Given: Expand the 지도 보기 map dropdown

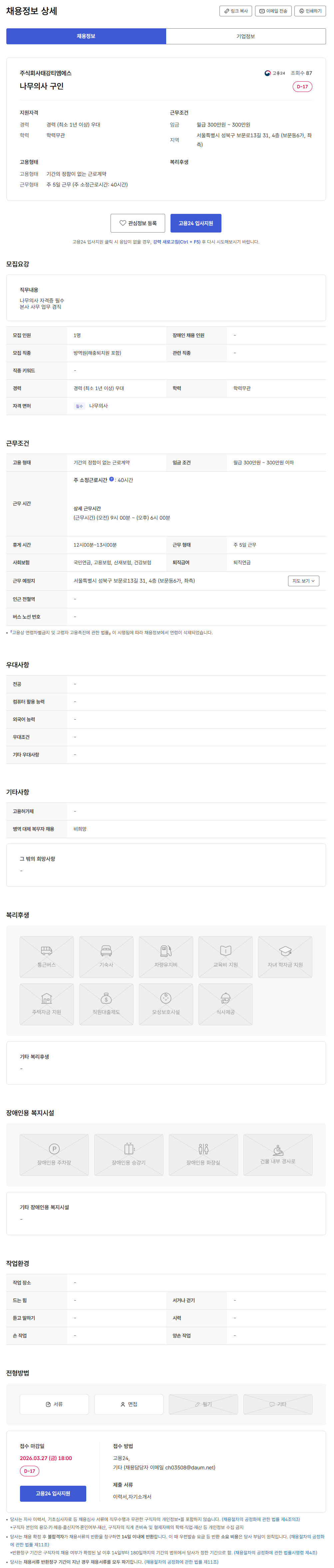Looking at the screenshot, I should tap(303, 581).
